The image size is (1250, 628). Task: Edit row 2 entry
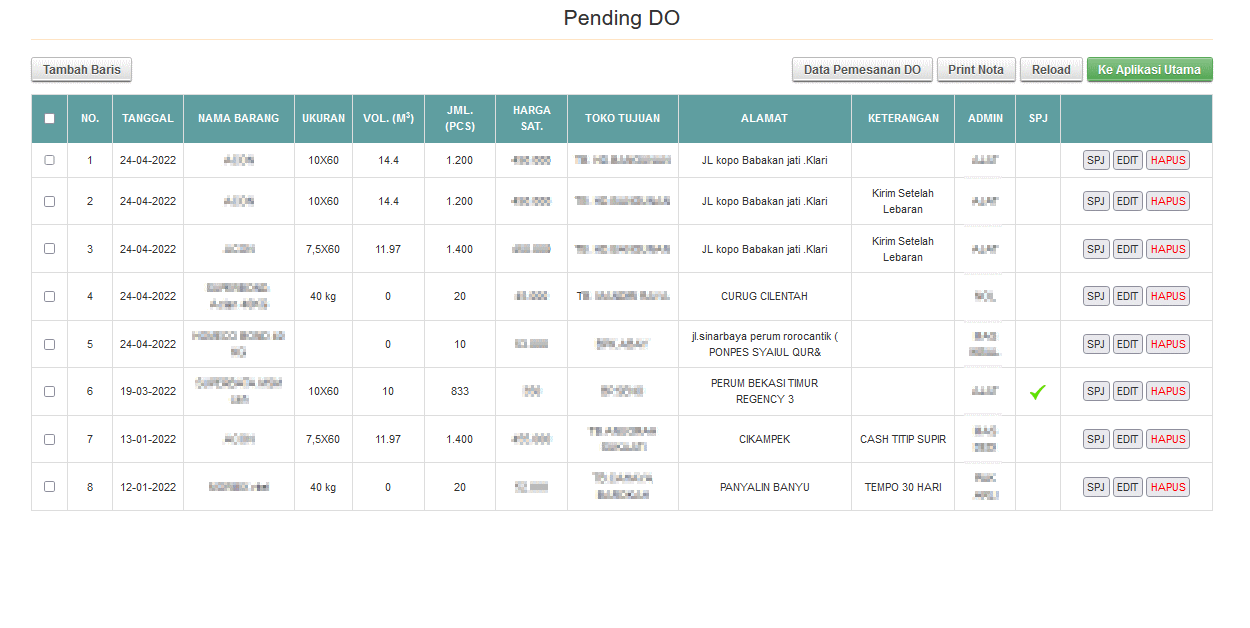pos(1128,201)
